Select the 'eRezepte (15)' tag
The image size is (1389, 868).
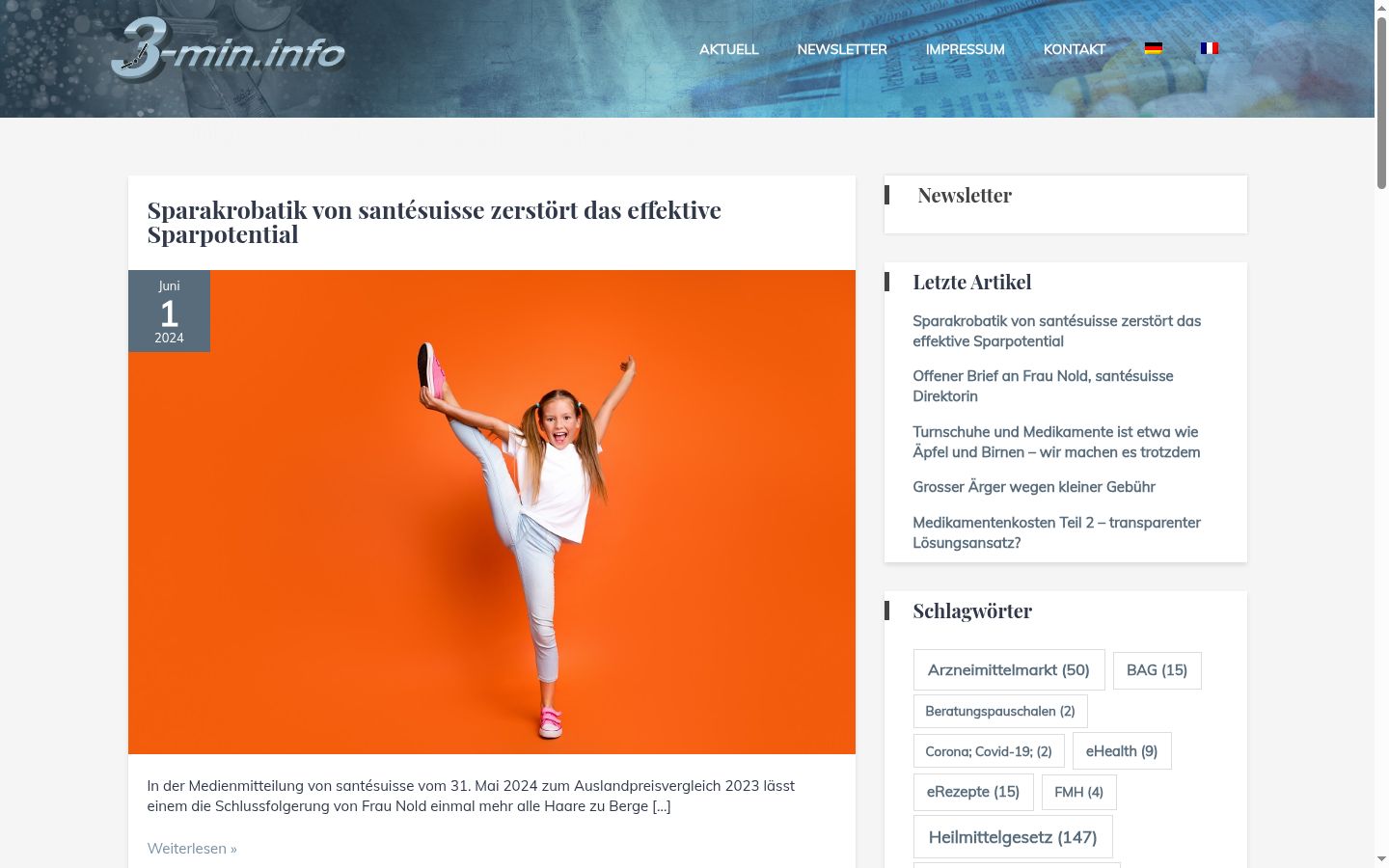(973, 792)
